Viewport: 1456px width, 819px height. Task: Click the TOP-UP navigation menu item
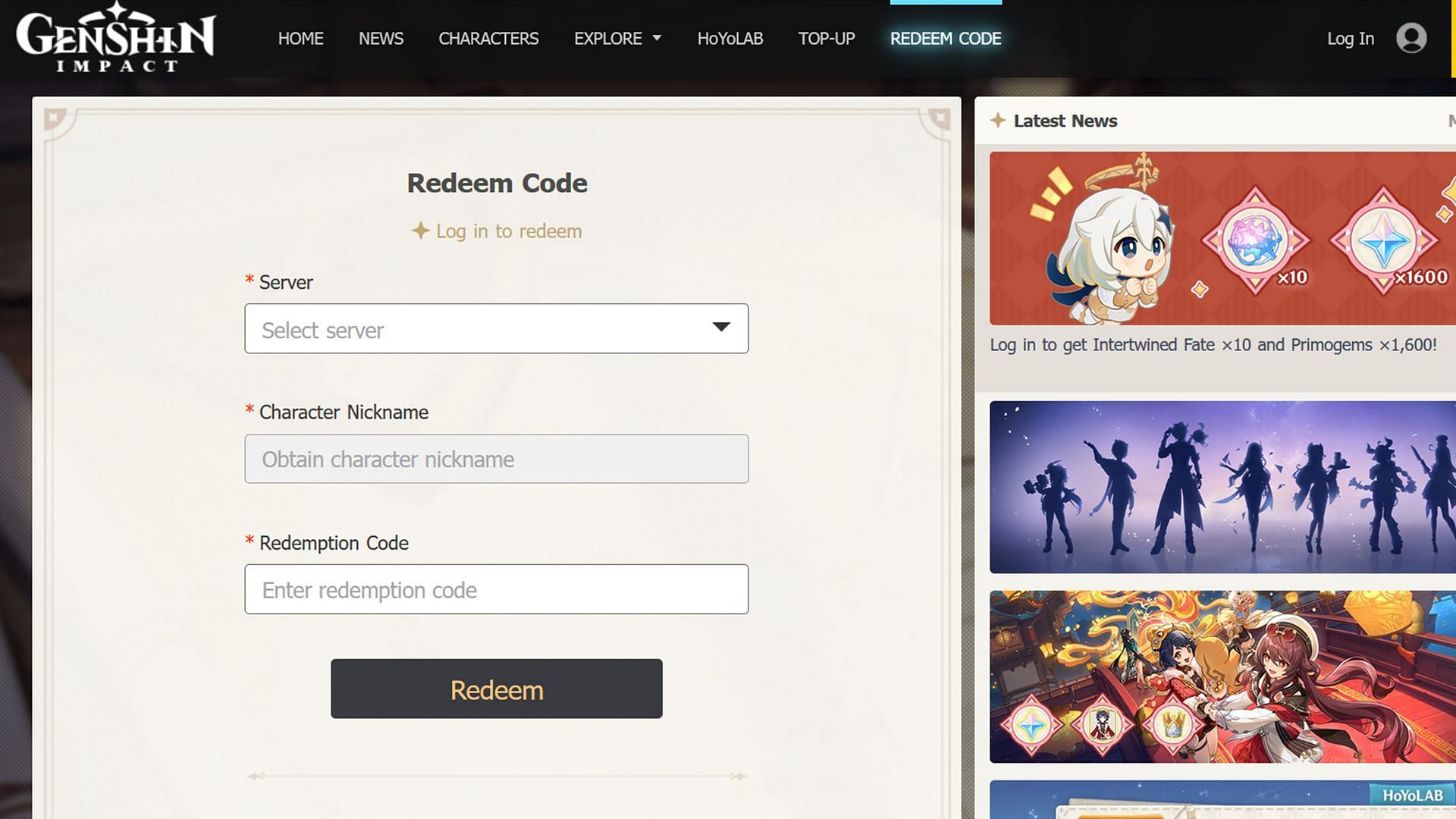[826, 38]
